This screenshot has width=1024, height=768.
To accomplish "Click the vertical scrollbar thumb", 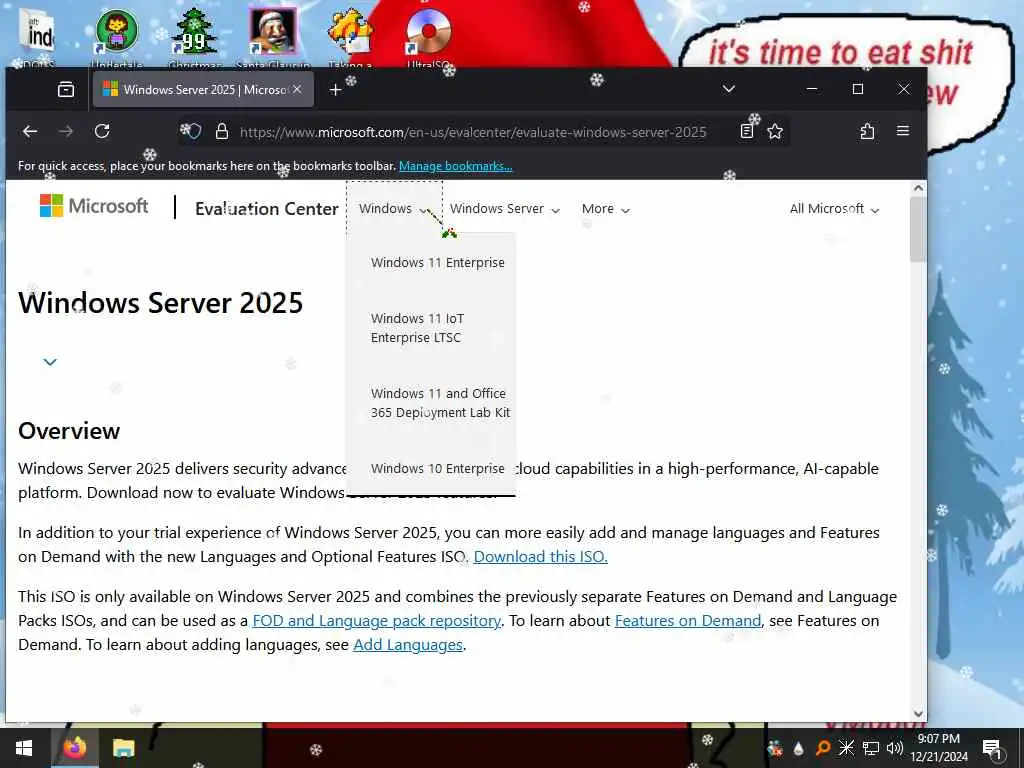I will pyautogui.click(x=918, y=229).
